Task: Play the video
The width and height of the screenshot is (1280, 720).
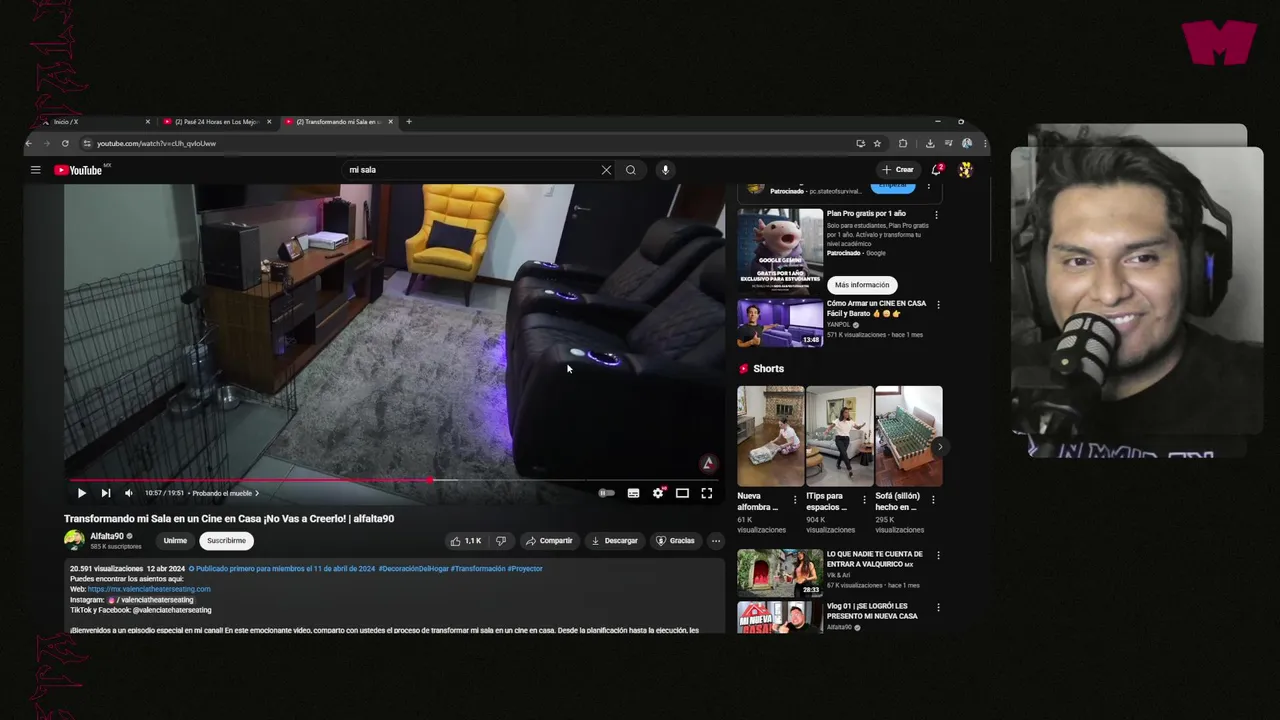Action: (x=82, y=493)
